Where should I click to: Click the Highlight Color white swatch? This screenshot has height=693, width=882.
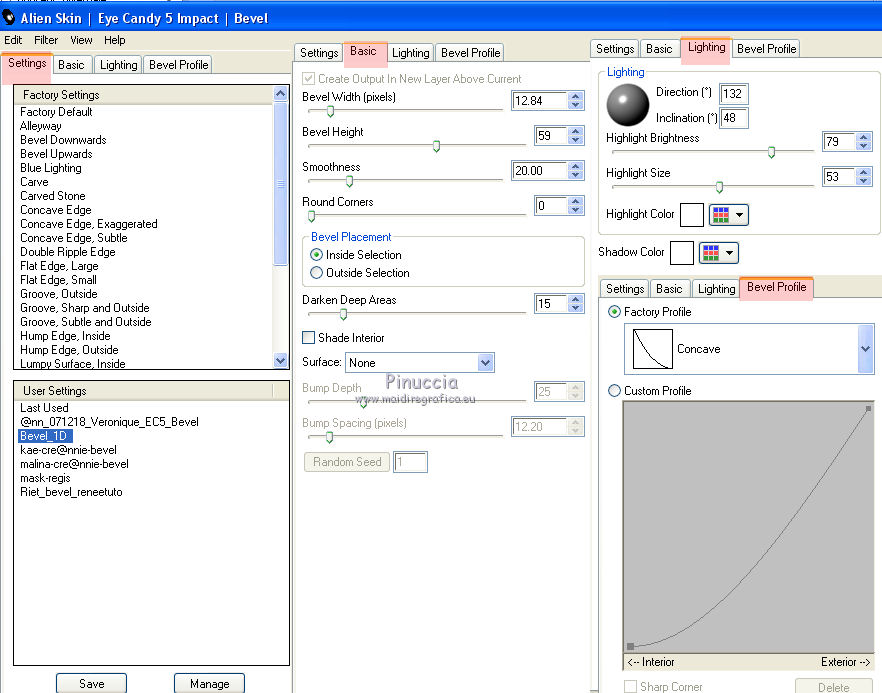pos(692,215)
